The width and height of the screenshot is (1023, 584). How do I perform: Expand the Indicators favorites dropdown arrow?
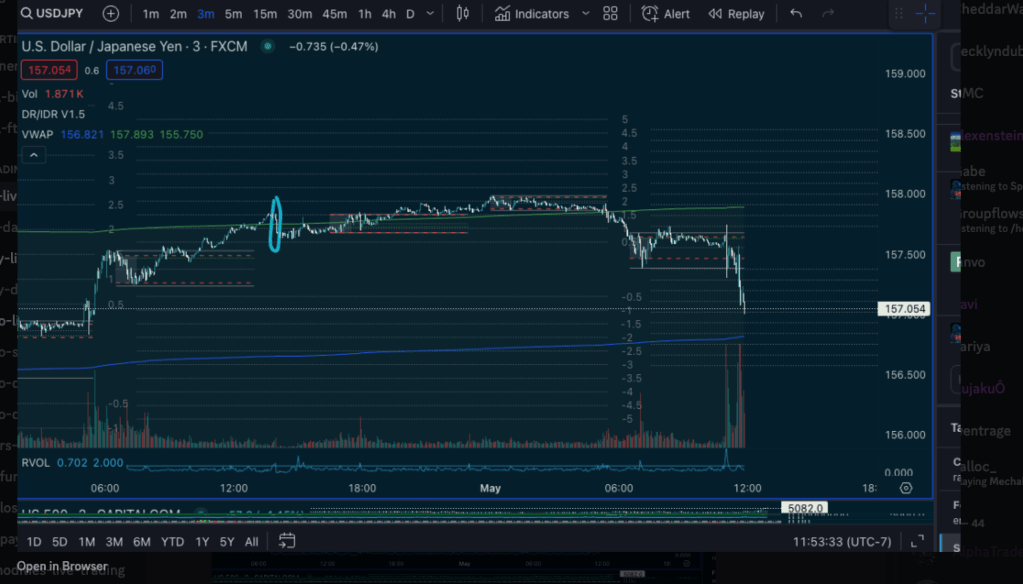coord(585,14)
